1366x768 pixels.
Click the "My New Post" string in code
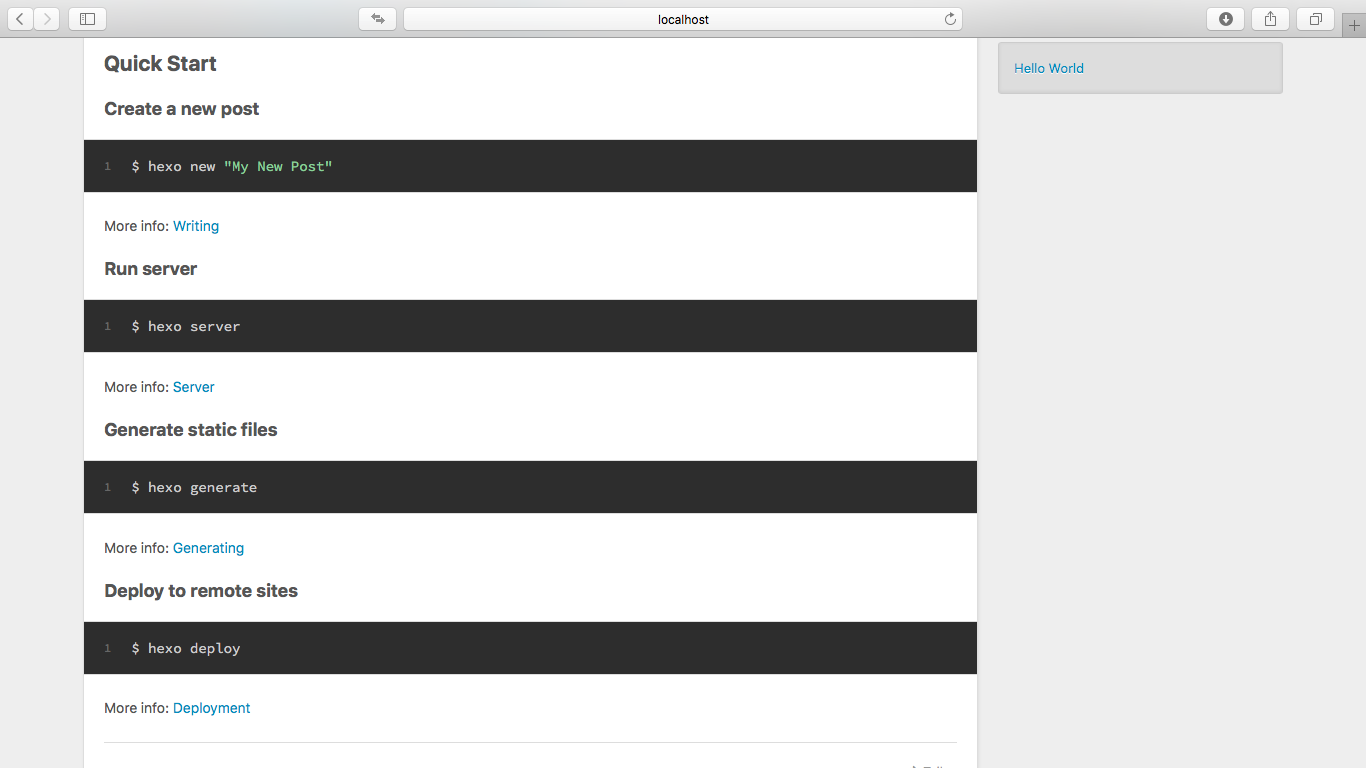coord(278,166)
